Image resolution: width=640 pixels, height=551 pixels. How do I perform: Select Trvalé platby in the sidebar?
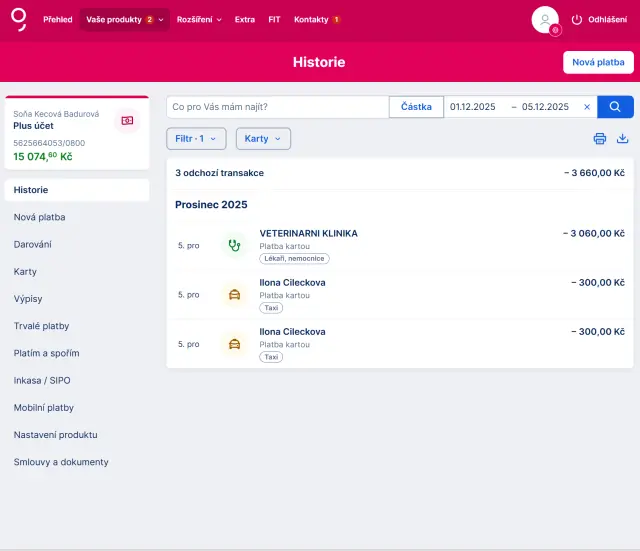click(x=42, y=326)
